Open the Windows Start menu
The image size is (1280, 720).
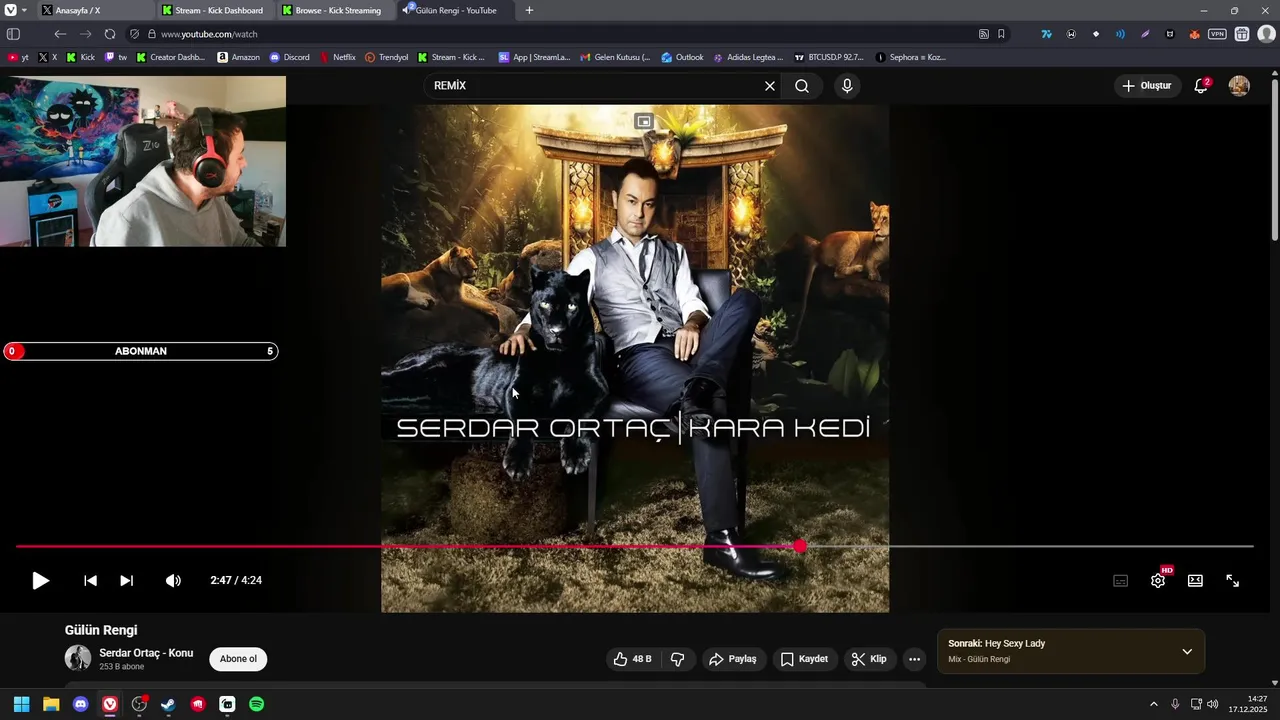click(x=21, y=704)
